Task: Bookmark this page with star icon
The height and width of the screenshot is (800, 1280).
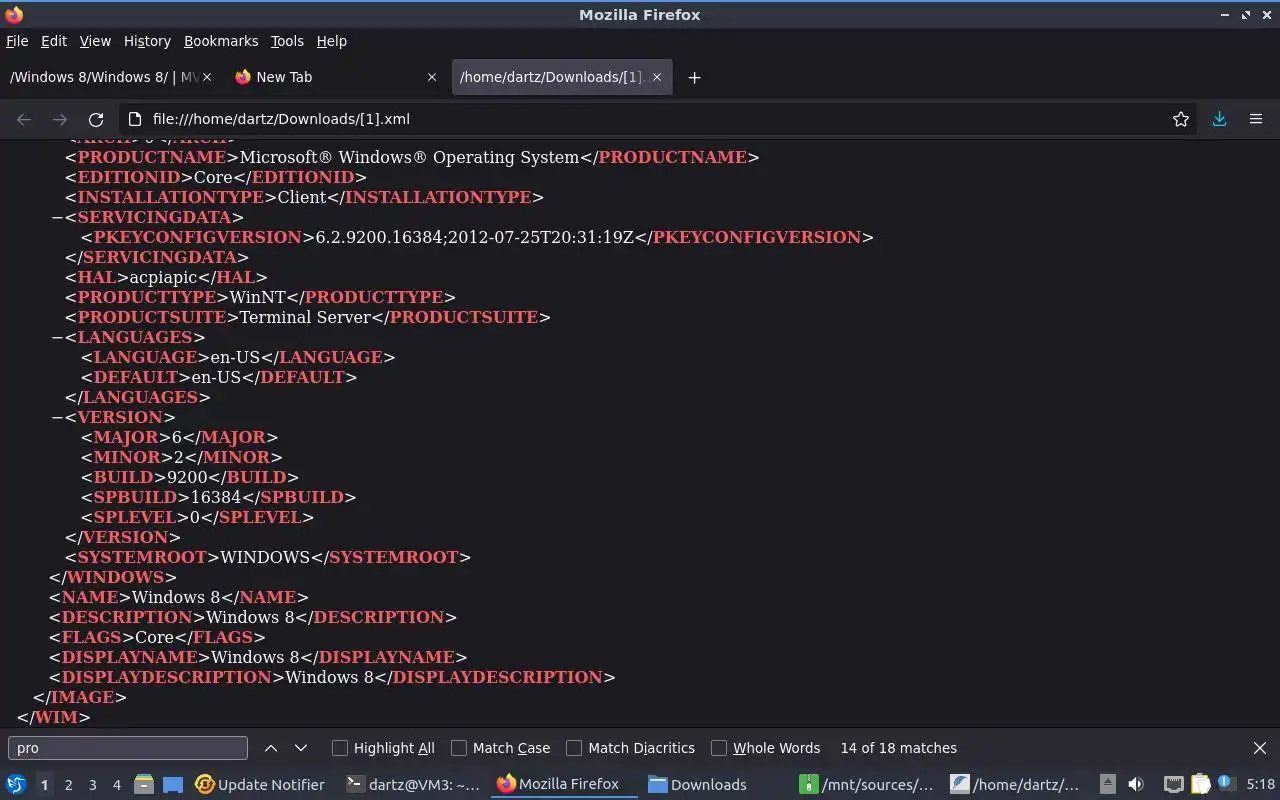Action: [1181, 119]
